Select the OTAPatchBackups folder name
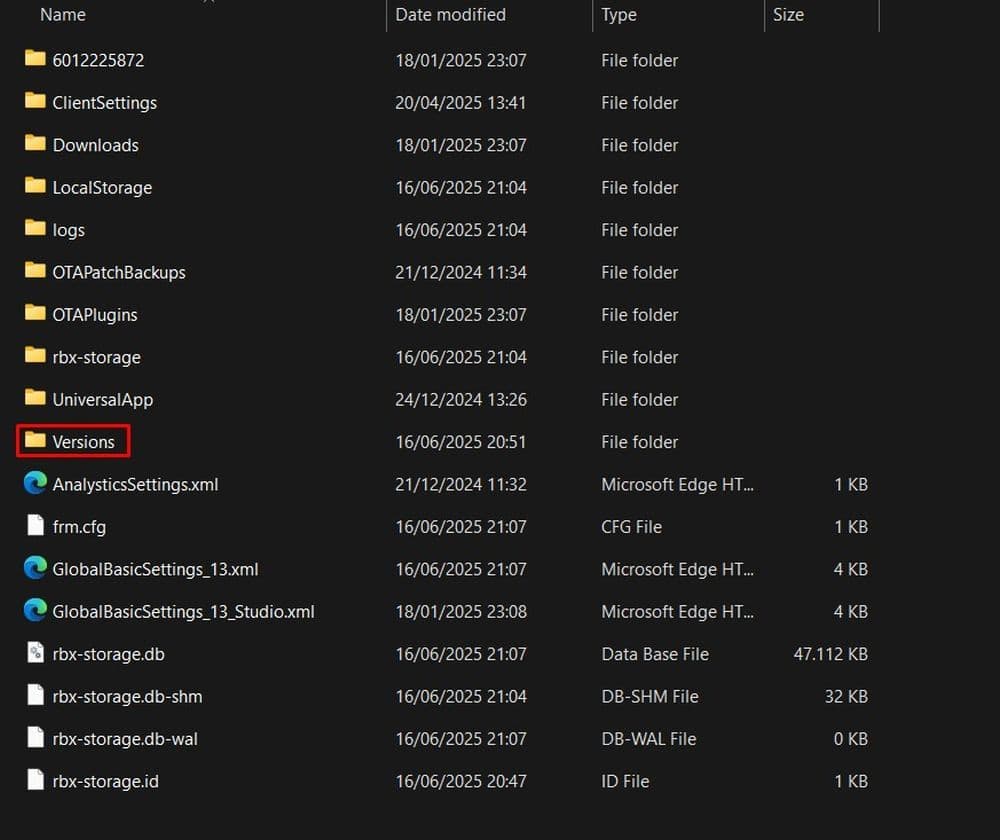Viewport: 1000px width, 840px height. [119, 272]
